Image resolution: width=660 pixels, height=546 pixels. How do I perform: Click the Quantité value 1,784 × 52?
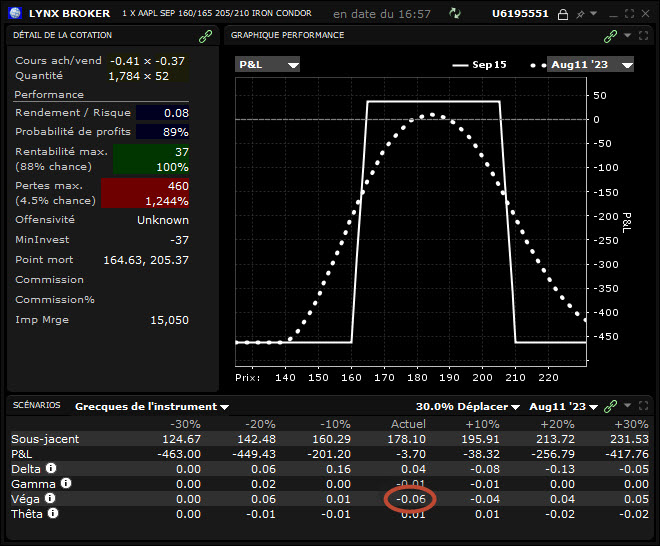(x=138, y=76)
